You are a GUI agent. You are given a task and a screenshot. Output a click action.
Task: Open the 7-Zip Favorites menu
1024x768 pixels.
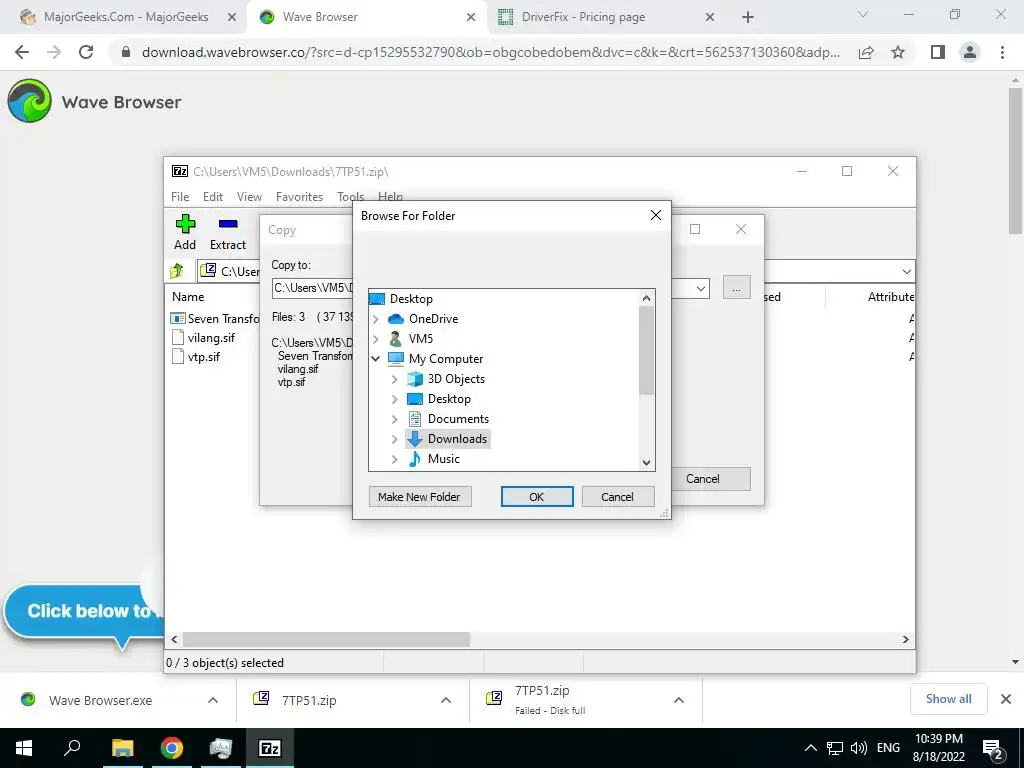point(299,197)
